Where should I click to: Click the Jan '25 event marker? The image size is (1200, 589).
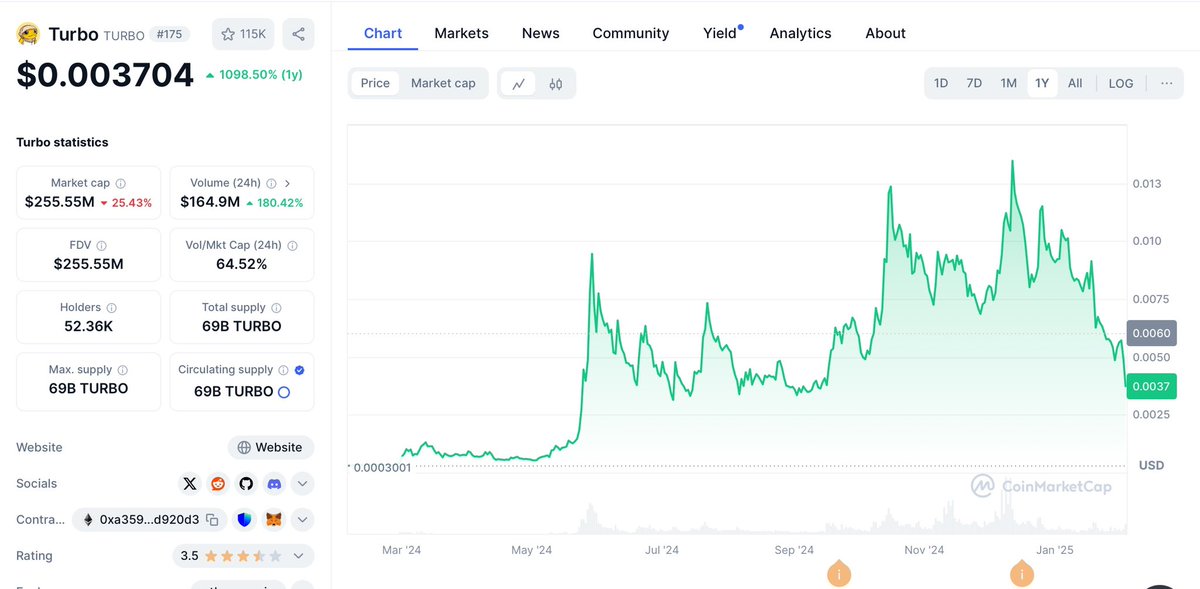pyautogui.click(x=1021, y=574)
